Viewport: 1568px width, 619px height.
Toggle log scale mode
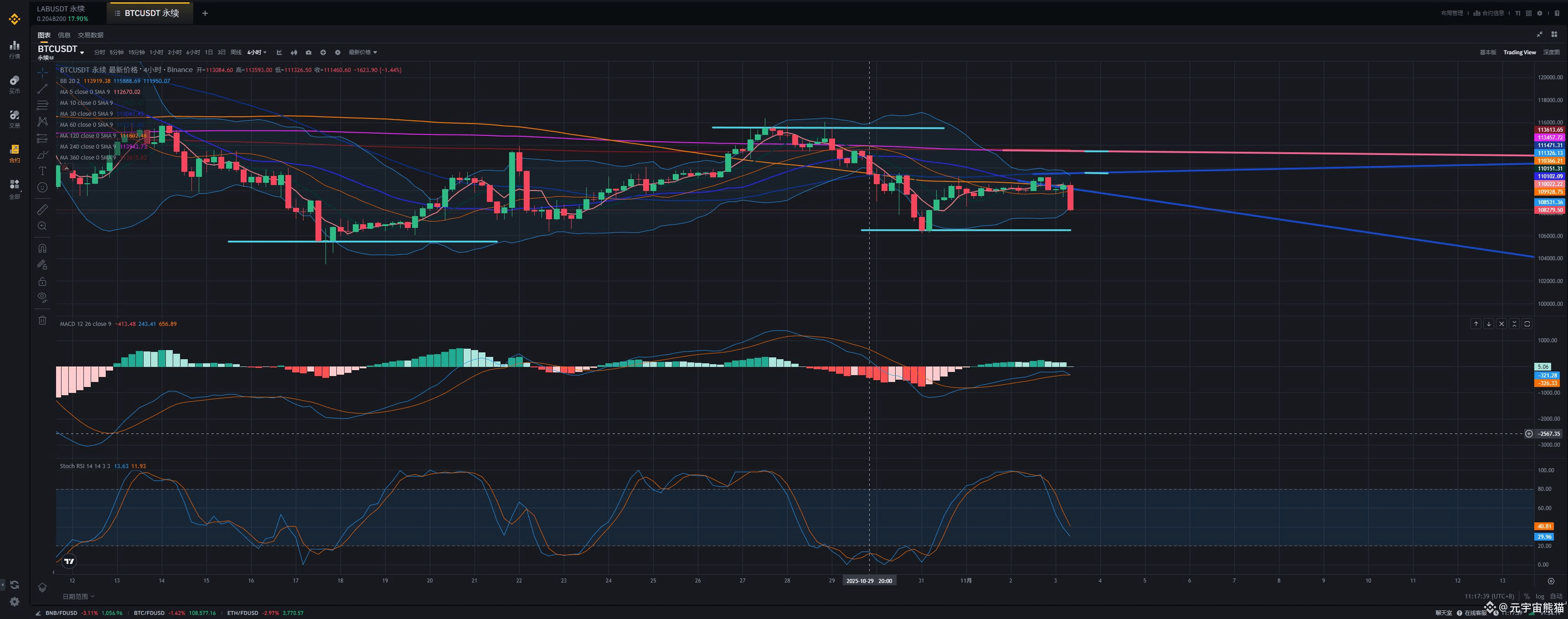click(1540, 597)
